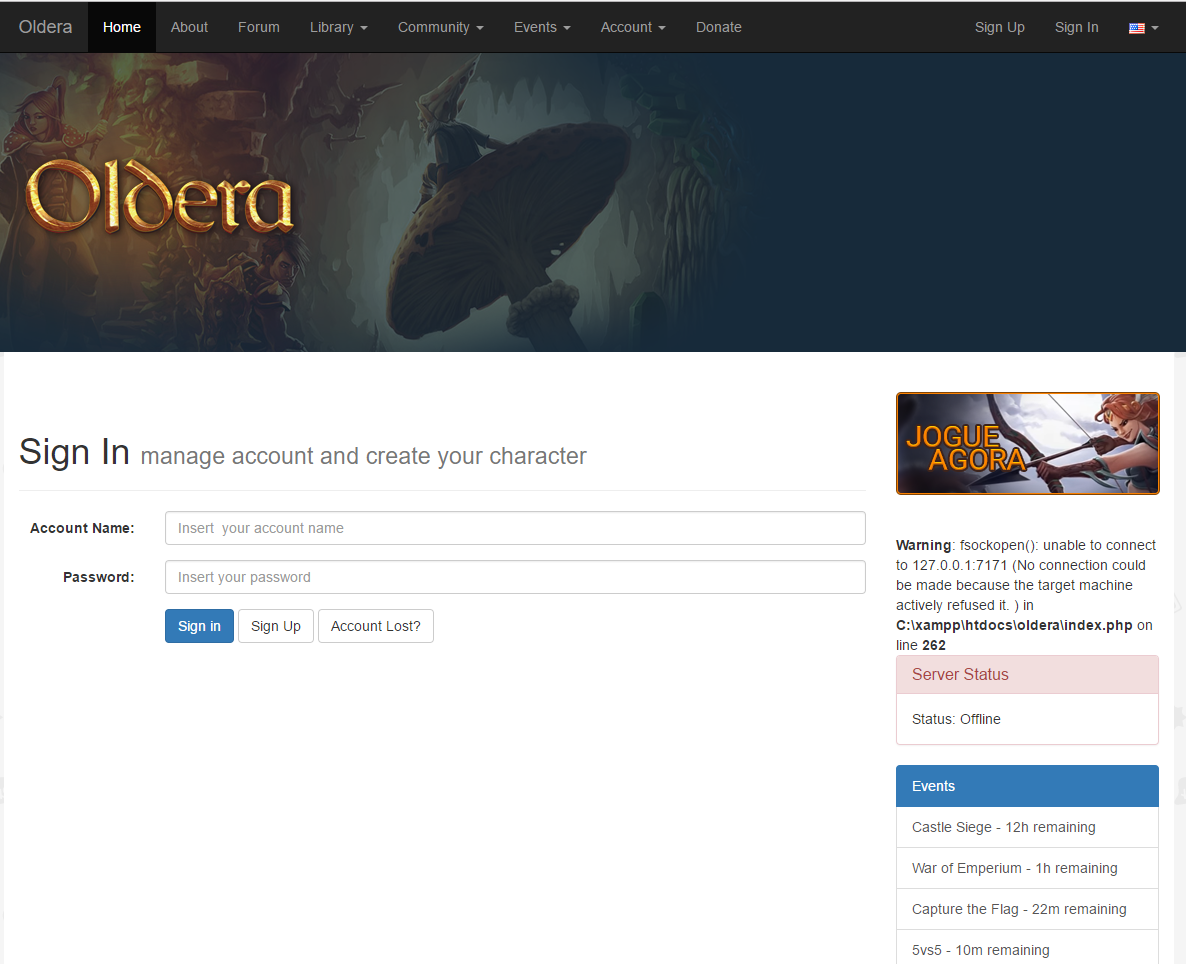Screen dimensions: 1186x964
Task: Go to the About page
Action: coord(189,27)
